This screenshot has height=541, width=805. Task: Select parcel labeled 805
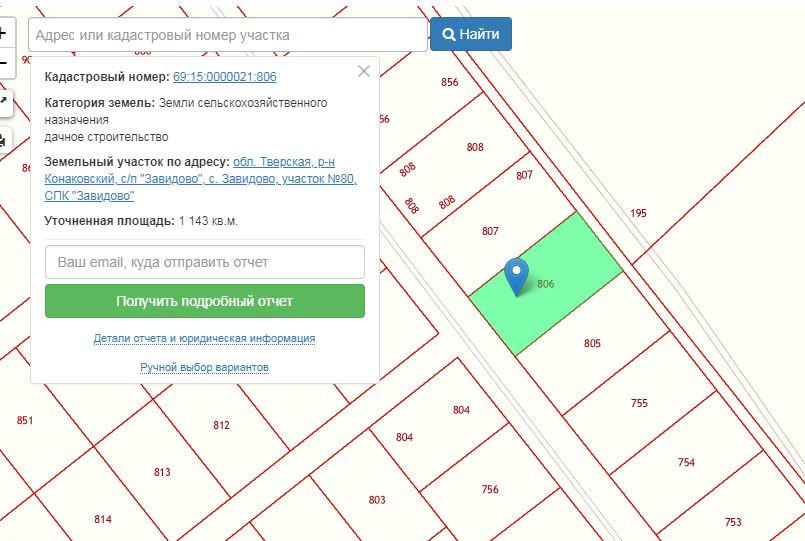click(592, 343)
